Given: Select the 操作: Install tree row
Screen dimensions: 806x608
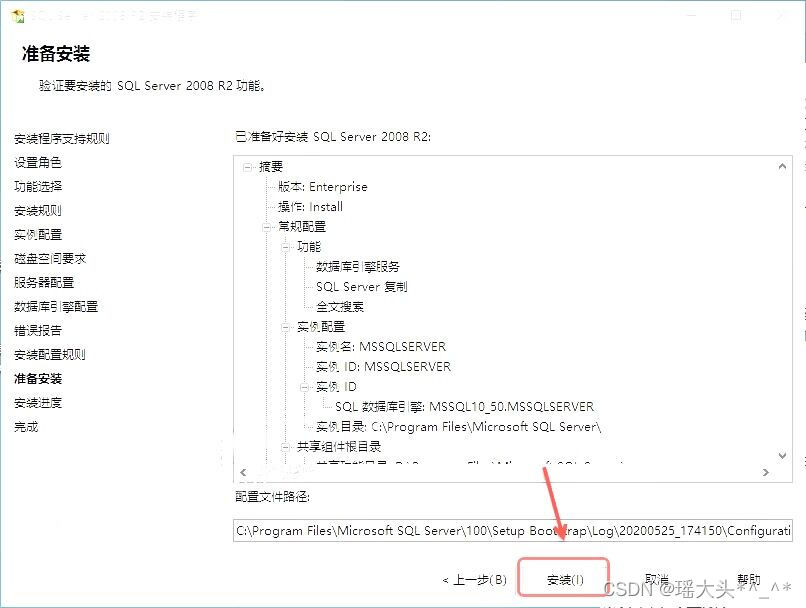Looking at the screenshot, I should pyautogui.click(x=310, y=207).
